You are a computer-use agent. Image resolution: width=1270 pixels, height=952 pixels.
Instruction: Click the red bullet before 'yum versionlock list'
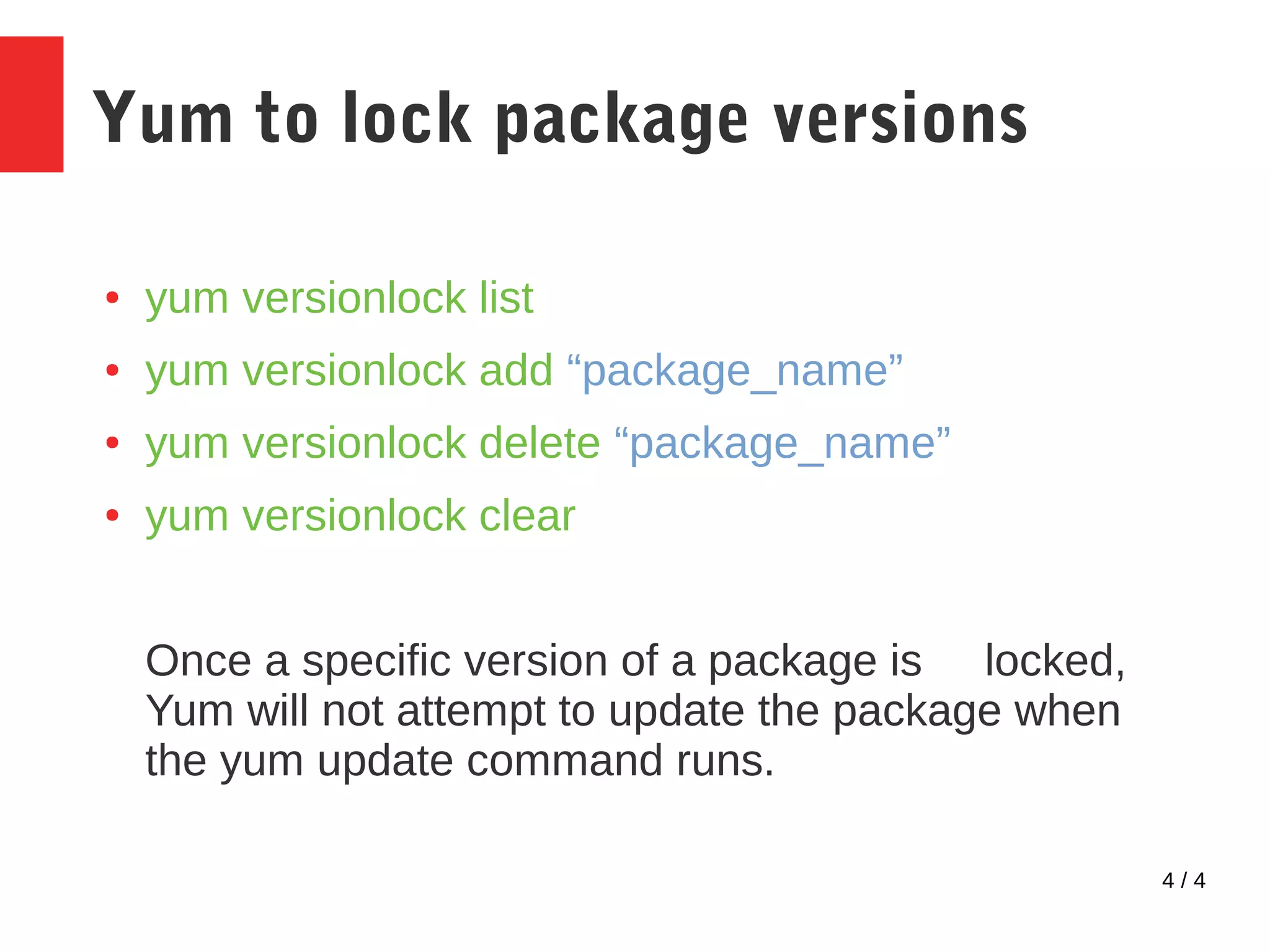[x=112, y=298]
